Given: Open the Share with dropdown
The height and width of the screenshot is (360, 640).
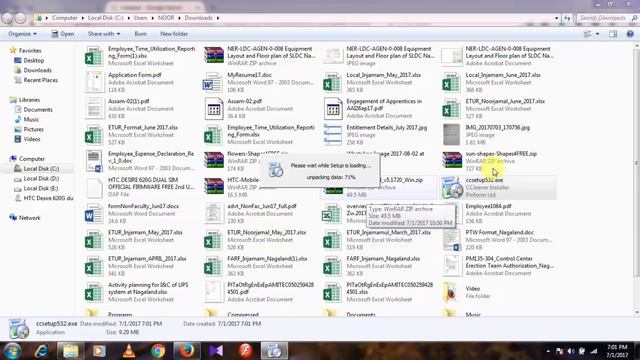Looking at the screenshot, I should tap(104, 34).
